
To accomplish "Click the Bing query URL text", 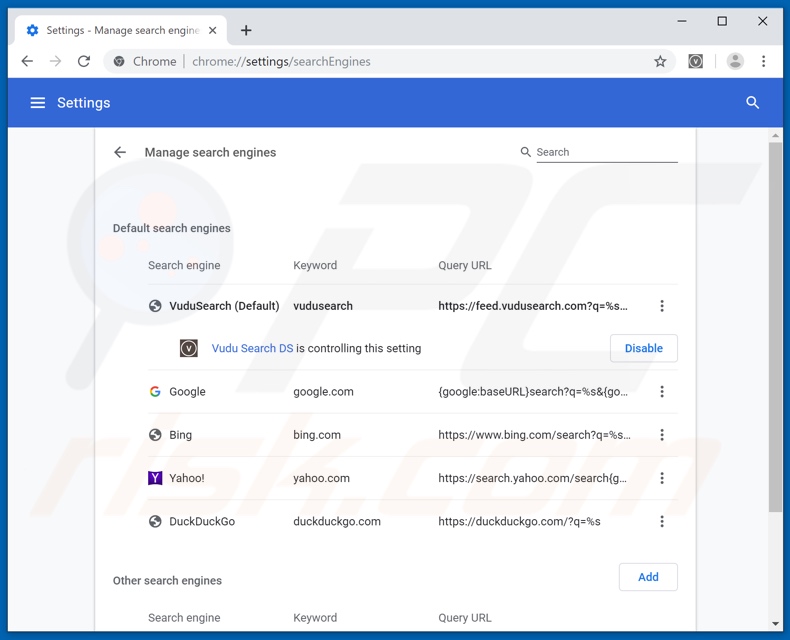I will (x=535, y=435).
